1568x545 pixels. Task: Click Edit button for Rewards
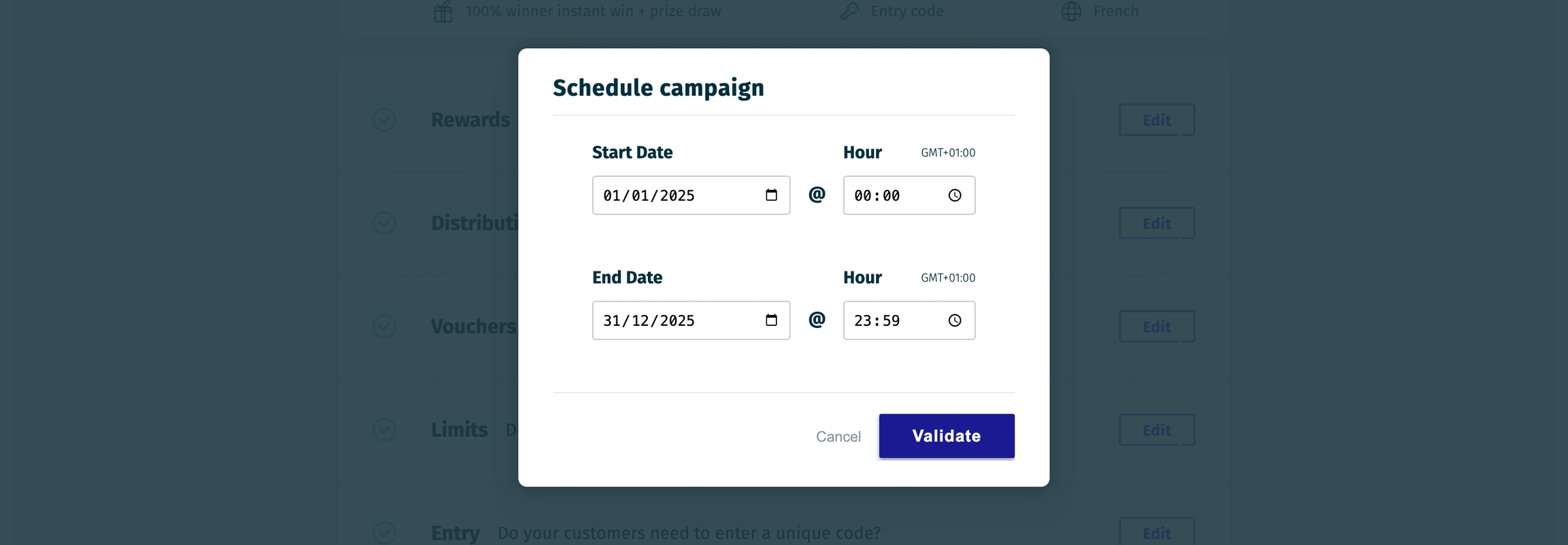pyautogui.click(x=1156, y=120)
